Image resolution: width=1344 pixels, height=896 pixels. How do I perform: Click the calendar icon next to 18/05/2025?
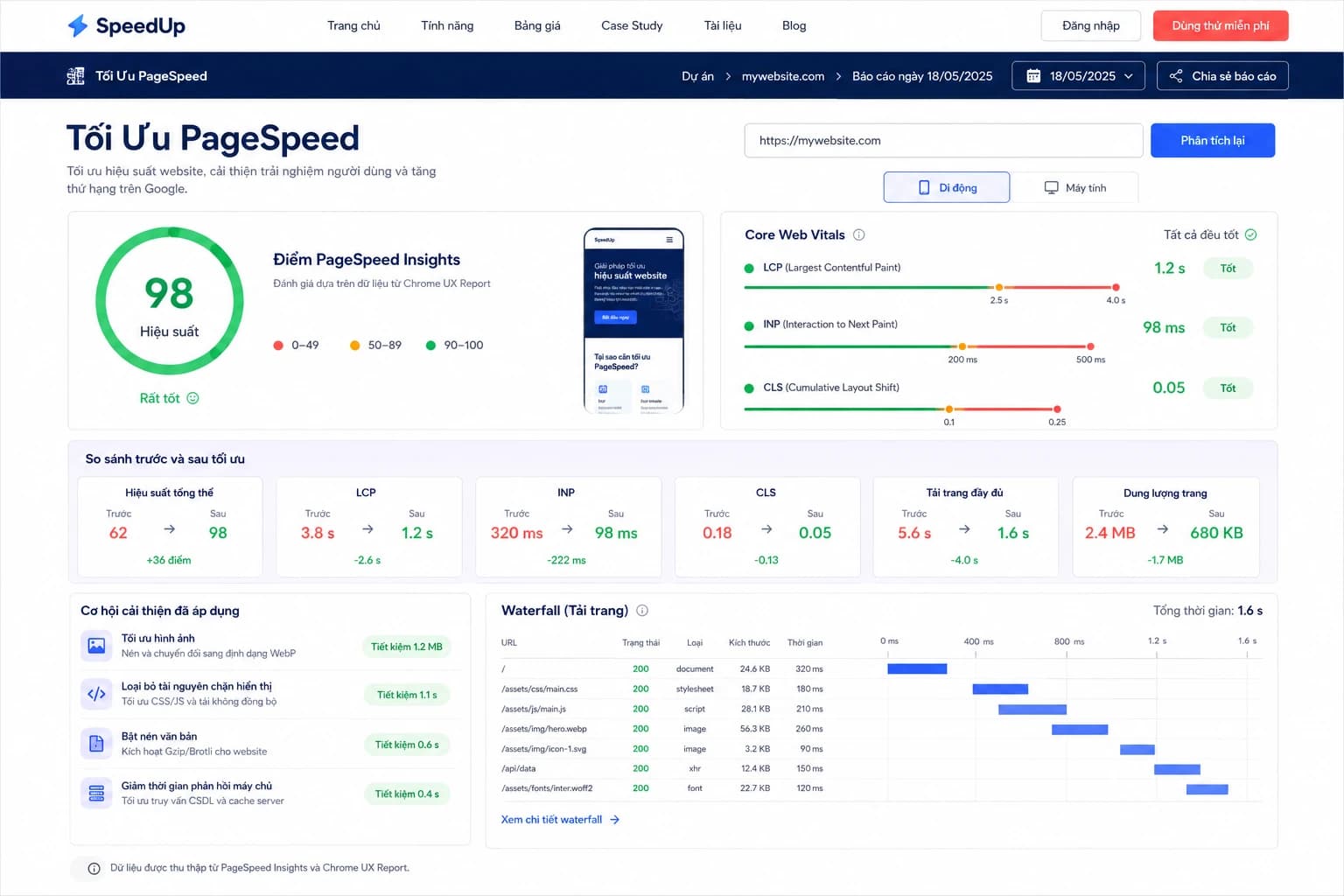pos(1033,76)
